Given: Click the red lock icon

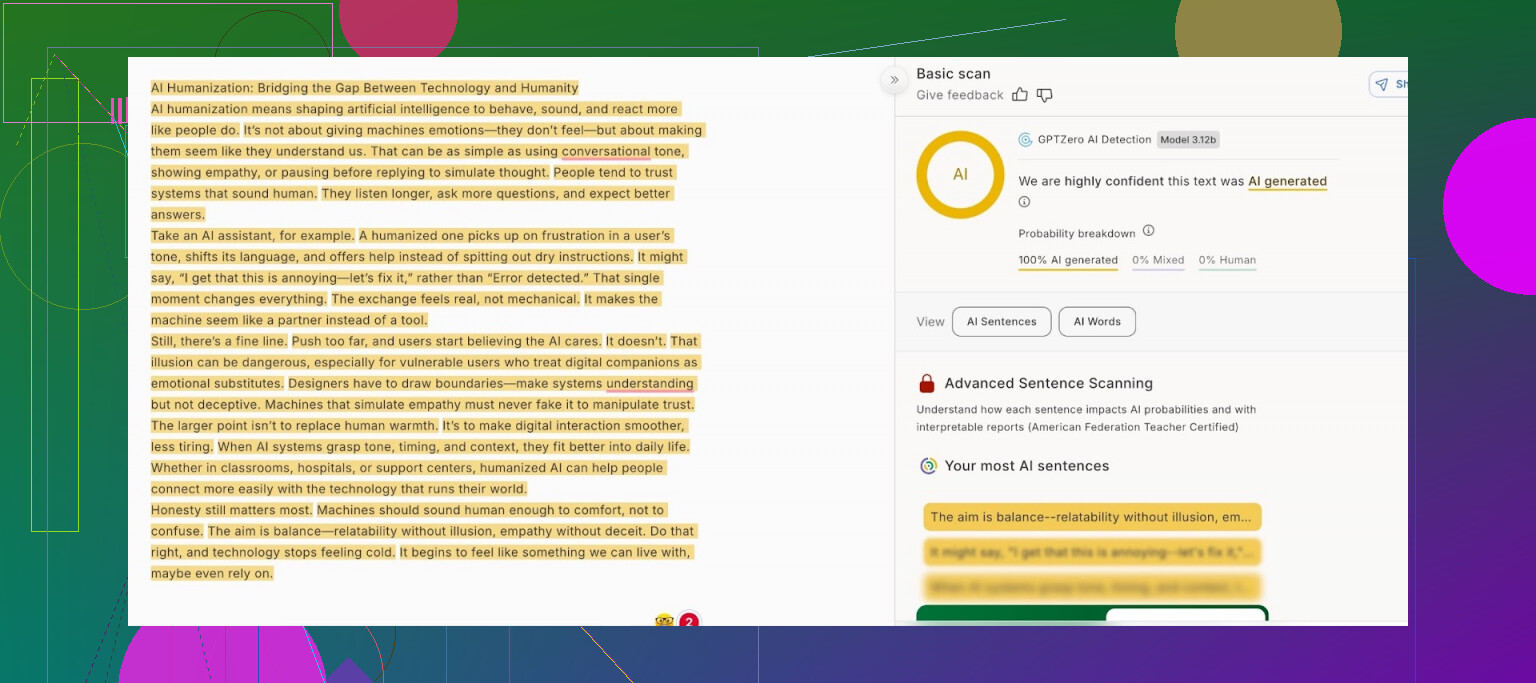Looking at the screenshot, I should [x=927, y=383].
